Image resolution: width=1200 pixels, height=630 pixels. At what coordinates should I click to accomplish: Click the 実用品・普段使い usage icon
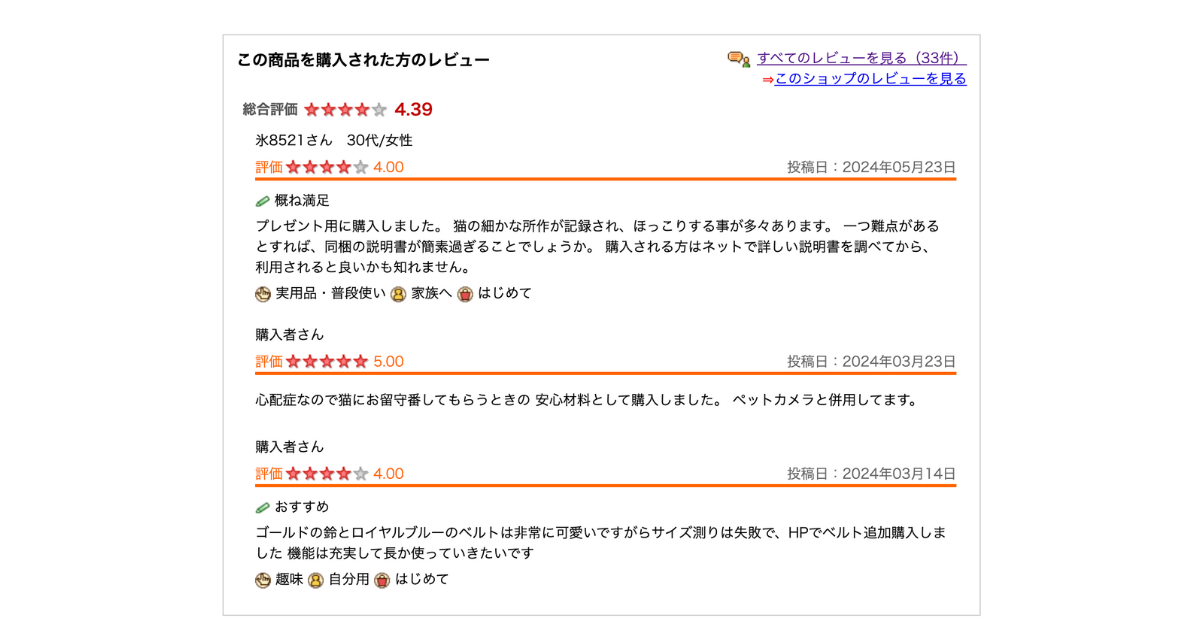(263, 294)
